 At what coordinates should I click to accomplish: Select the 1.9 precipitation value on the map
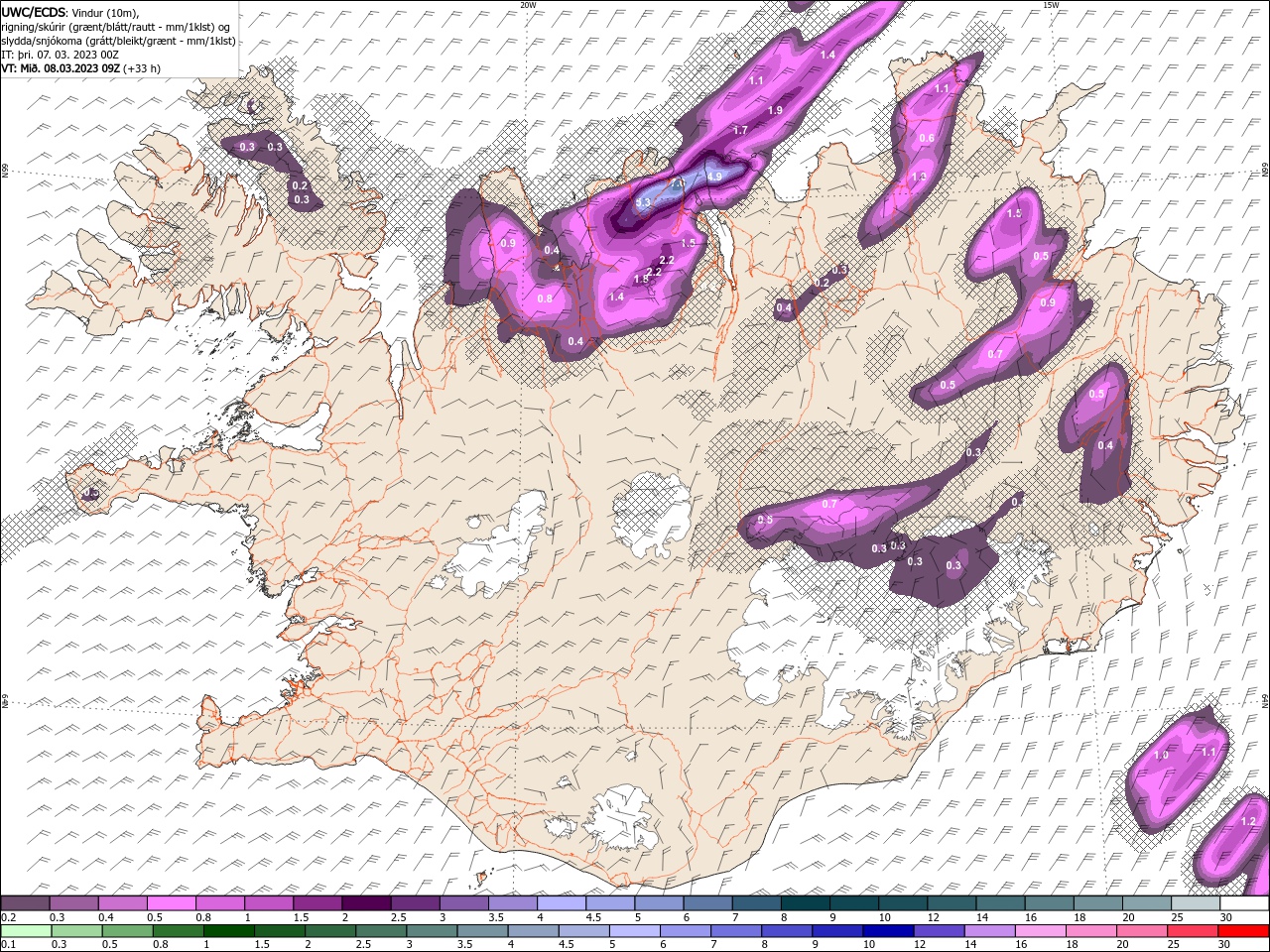[x=775, y=110]
